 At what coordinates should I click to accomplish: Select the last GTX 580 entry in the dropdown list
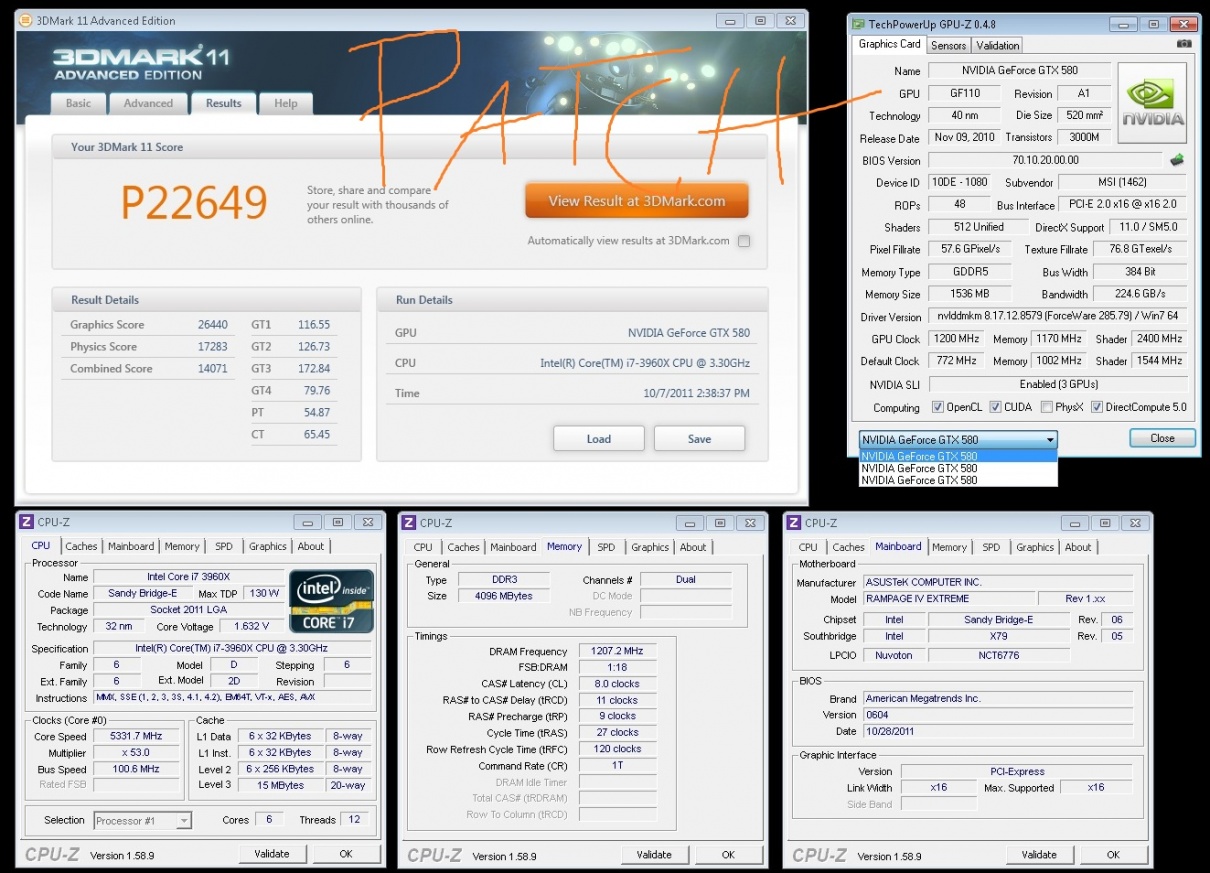pyautogui.click(x=919, y=480)
